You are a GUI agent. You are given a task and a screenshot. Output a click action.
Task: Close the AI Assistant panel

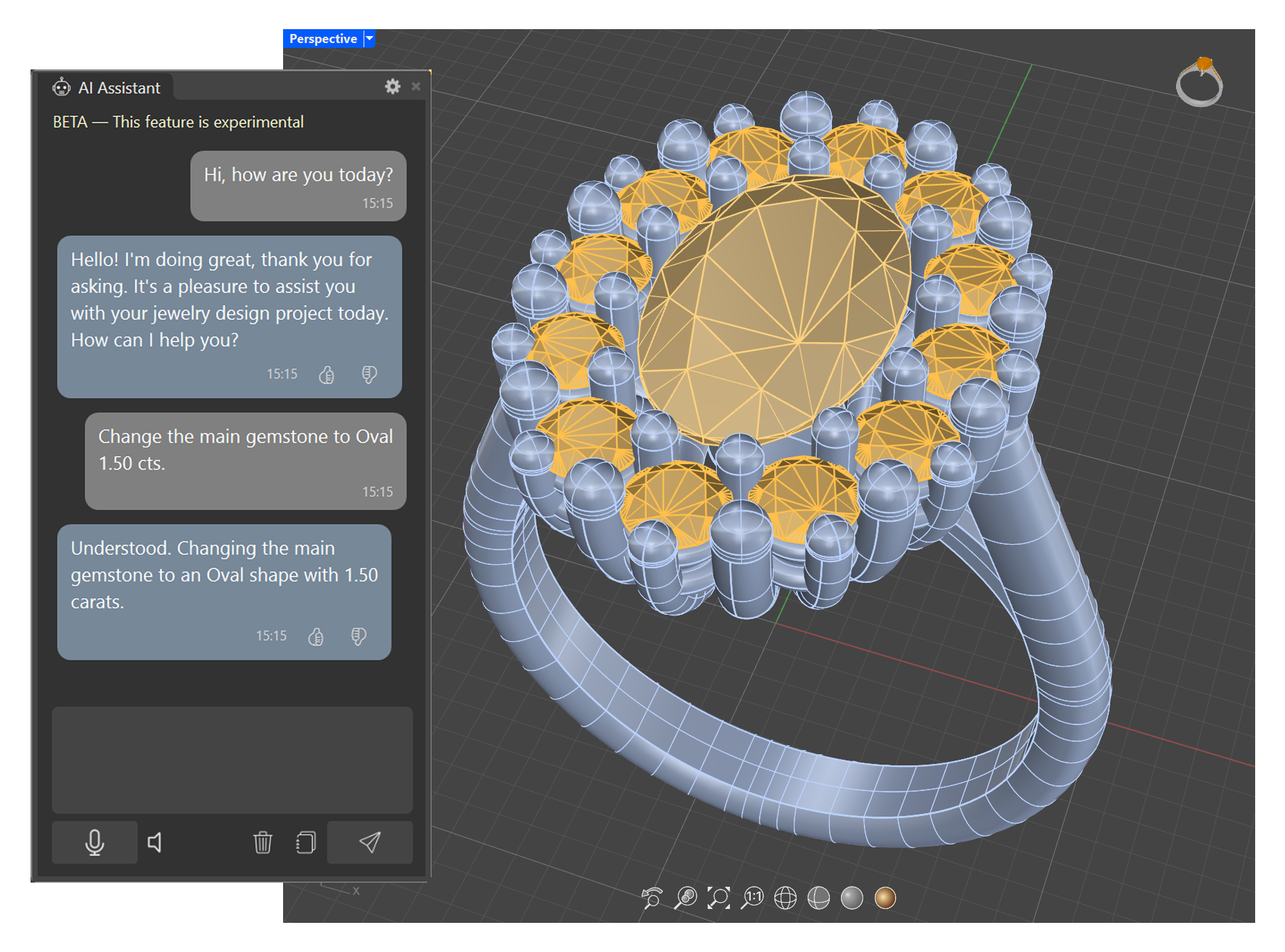click(x=416, y=86)
